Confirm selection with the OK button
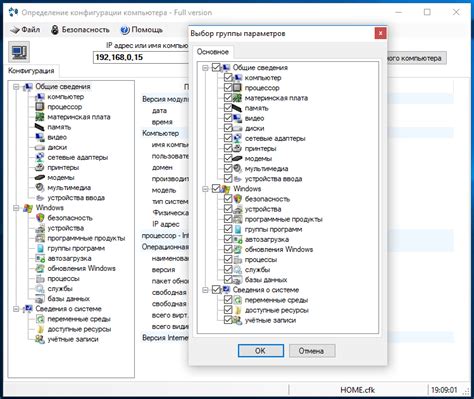 coord(261,351)
